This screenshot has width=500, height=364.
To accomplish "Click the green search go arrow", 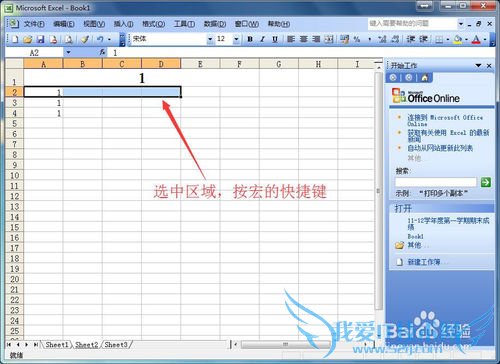I will [x=486, y=182].
